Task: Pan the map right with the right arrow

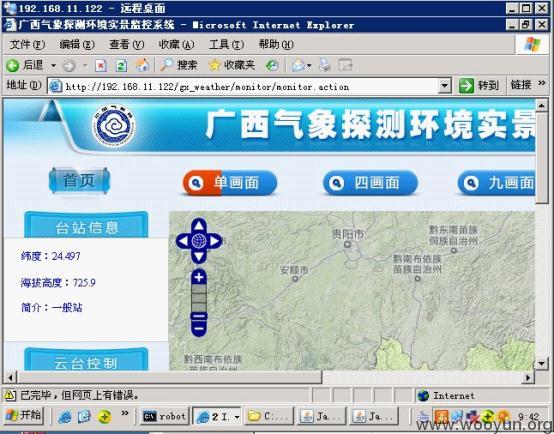Action: [x=215, y=241]
